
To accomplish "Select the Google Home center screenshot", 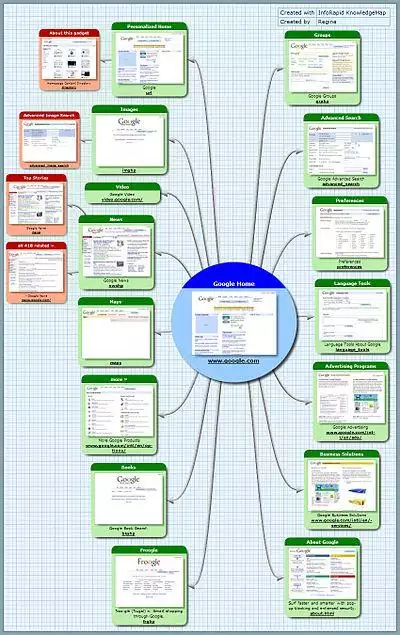I will [x=234, y=323].
